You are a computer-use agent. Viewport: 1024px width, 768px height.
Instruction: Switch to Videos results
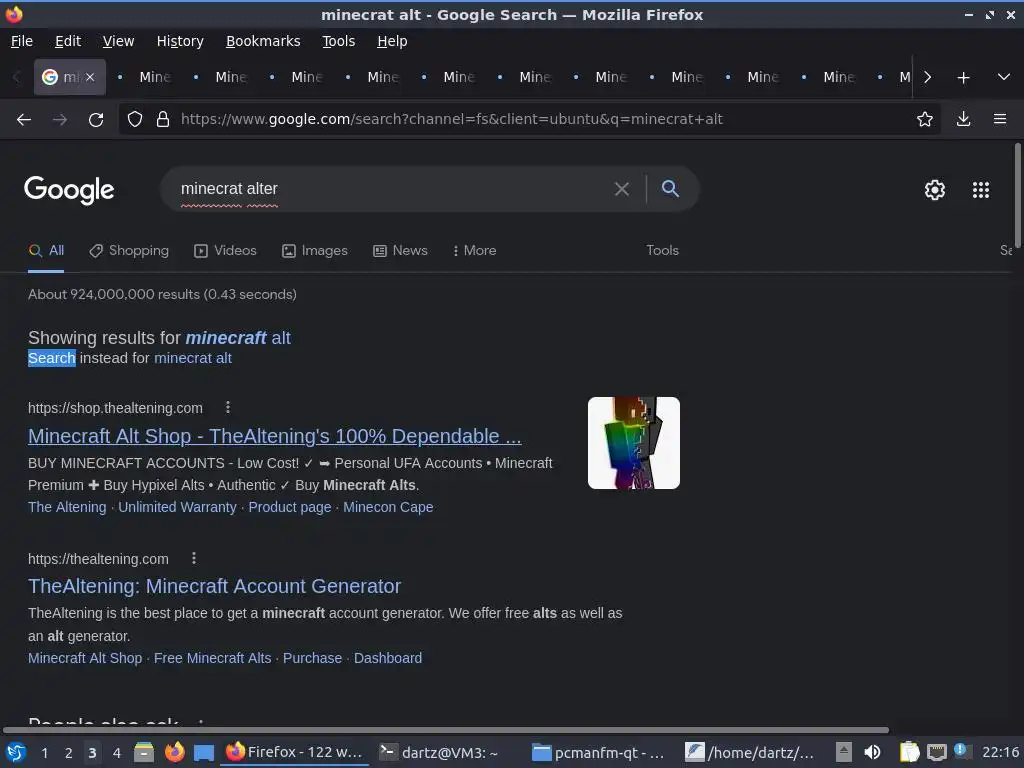225,251
